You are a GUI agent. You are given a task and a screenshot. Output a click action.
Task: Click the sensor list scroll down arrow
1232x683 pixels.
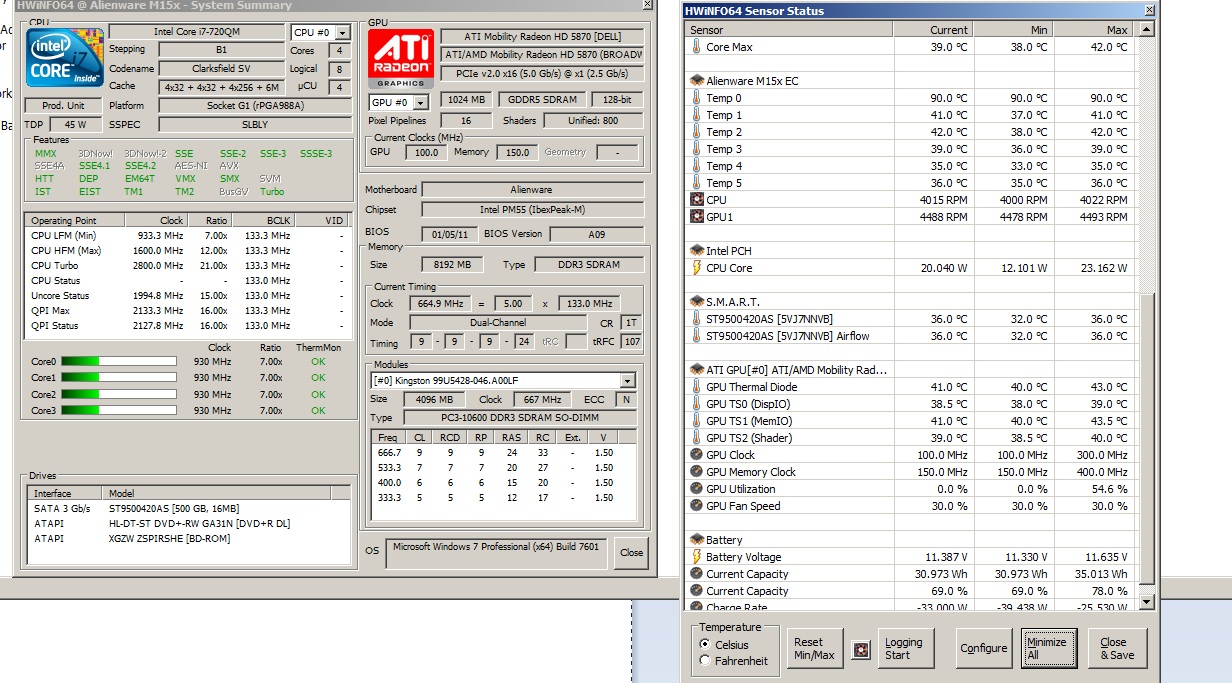click(1146, 601)
